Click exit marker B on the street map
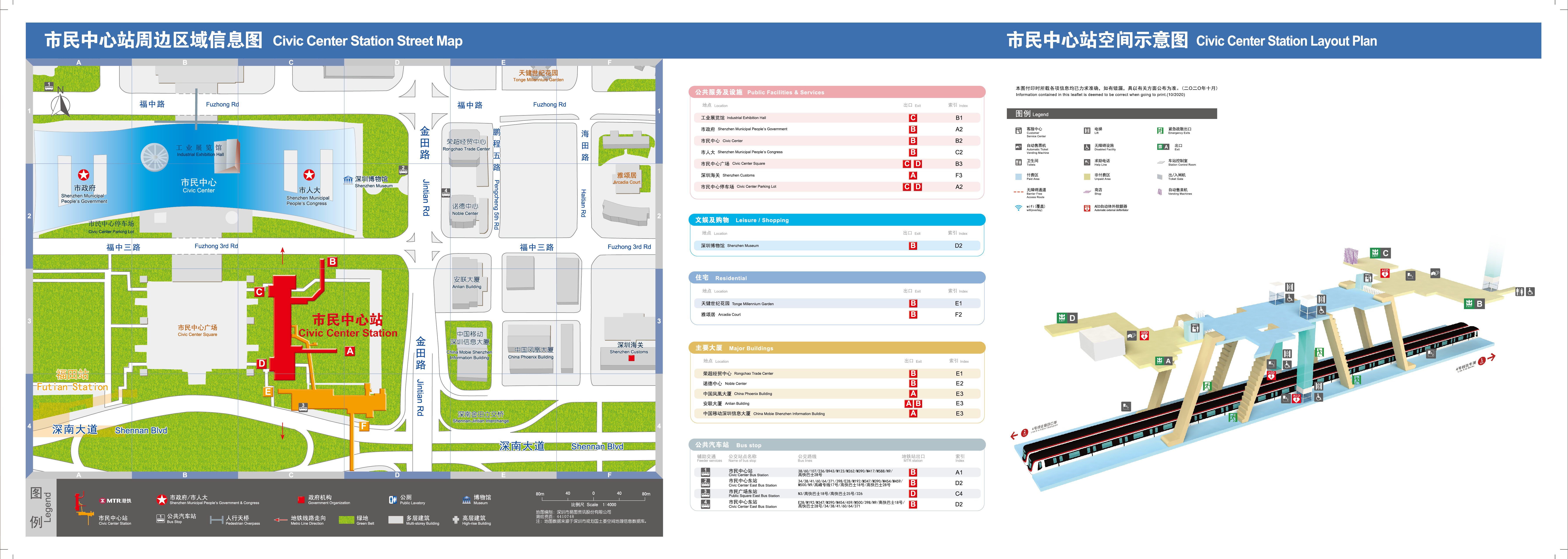Screen dimensions: 1568x559 (332, 262)
